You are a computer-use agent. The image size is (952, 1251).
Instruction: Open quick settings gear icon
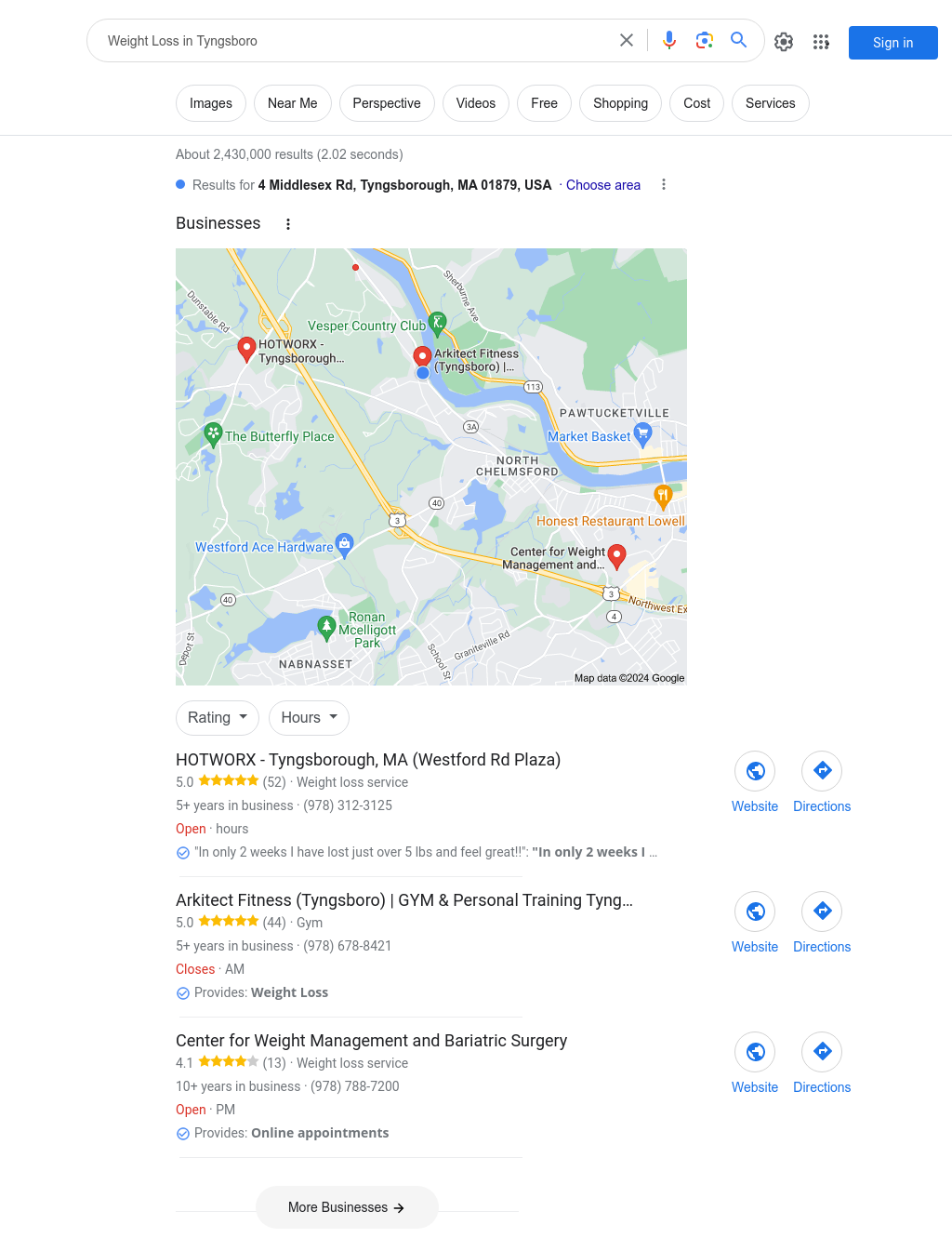tap(784, 42)
